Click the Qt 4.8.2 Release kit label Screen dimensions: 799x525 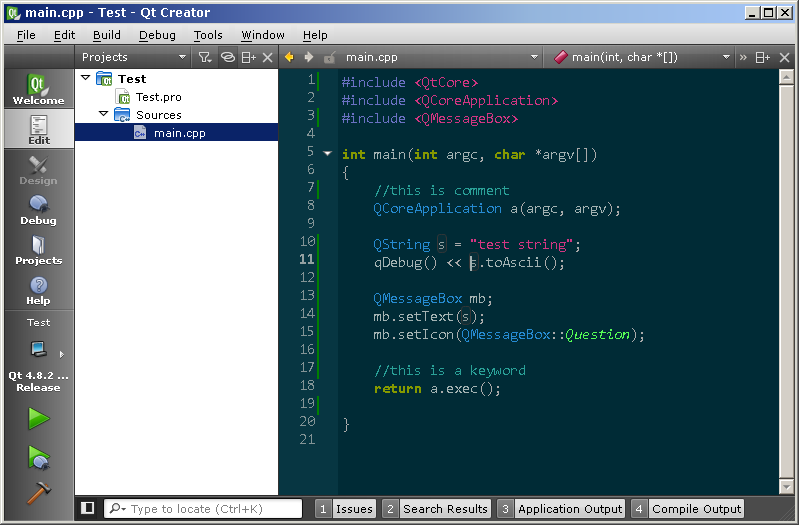[38, 381]
